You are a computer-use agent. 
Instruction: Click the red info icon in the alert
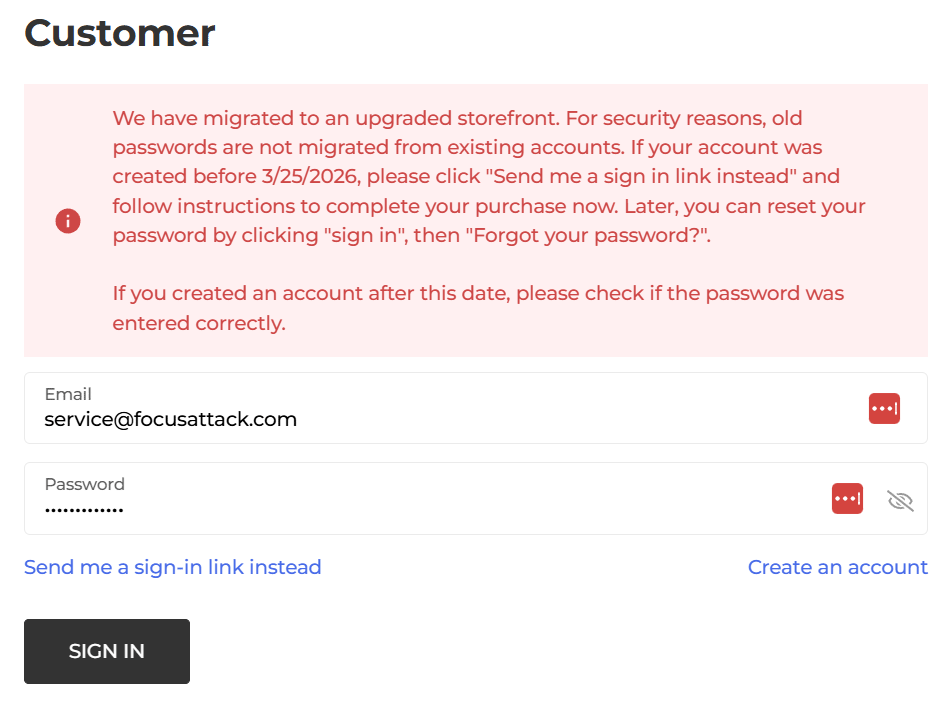point(68,221)
